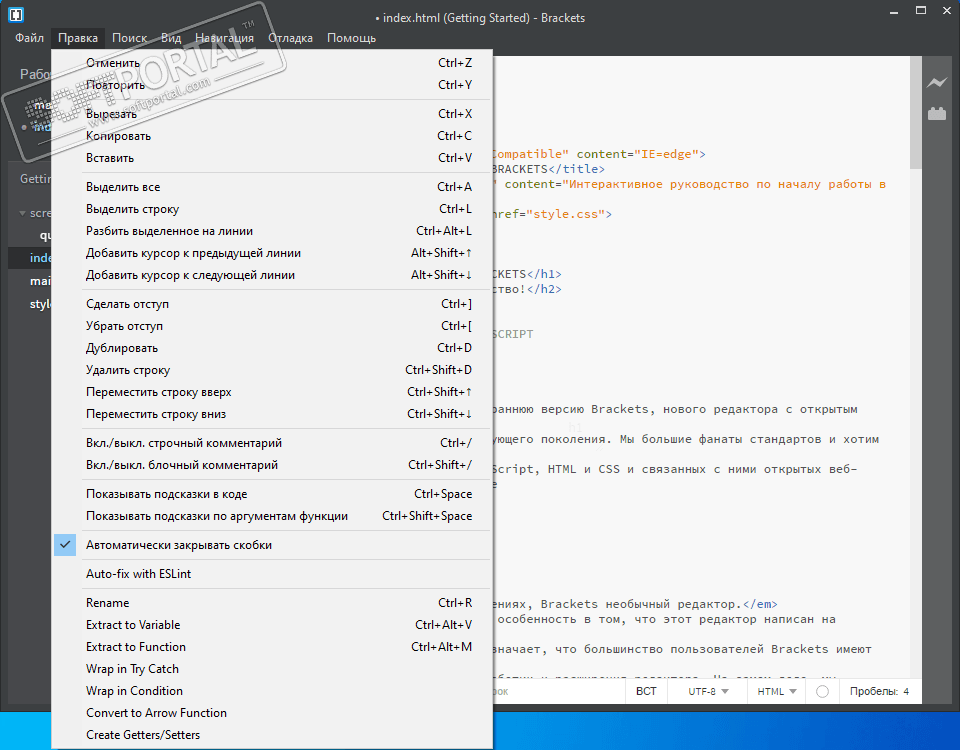Click the linting status circle indicator
This screenshot has width=960, height=750.
click(822, 691)
